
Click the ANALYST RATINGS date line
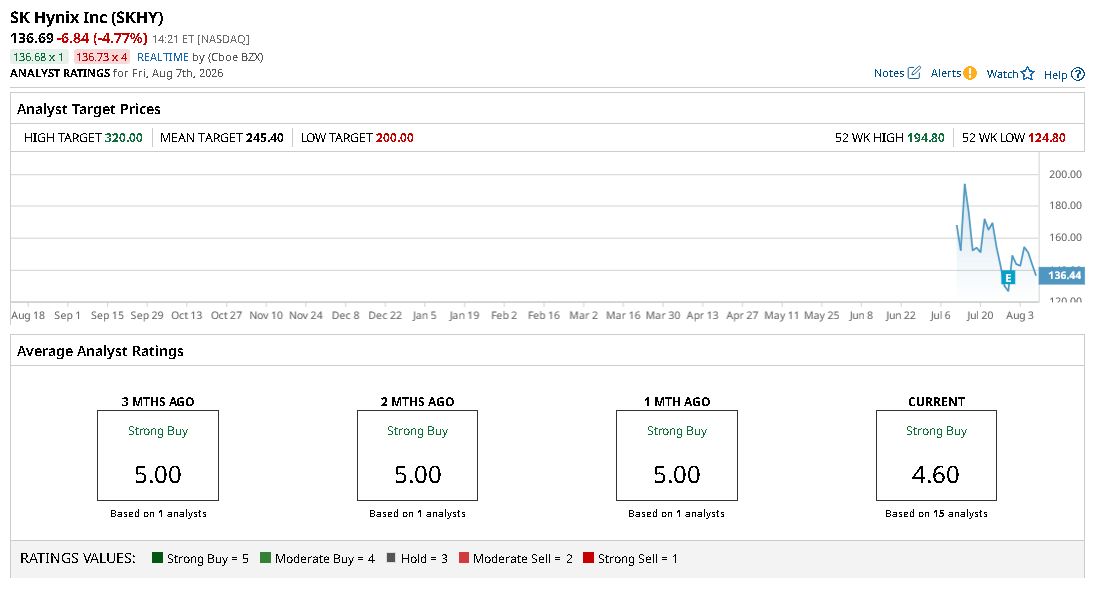117,73
